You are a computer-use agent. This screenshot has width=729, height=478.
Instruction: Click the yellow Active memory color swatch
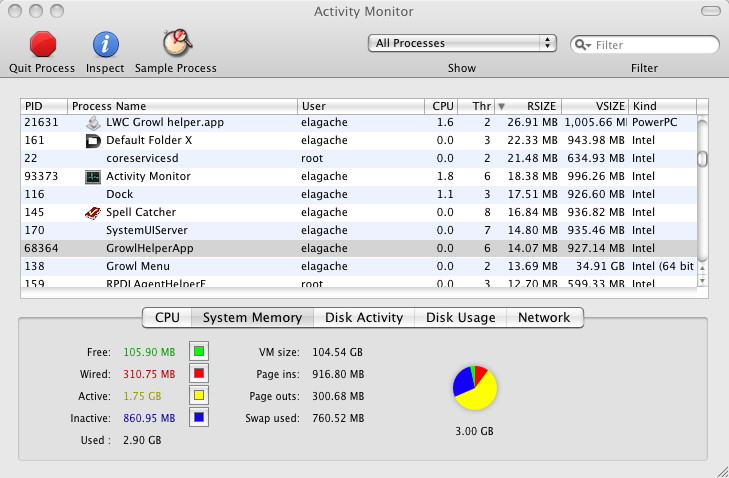coord(199,395)
